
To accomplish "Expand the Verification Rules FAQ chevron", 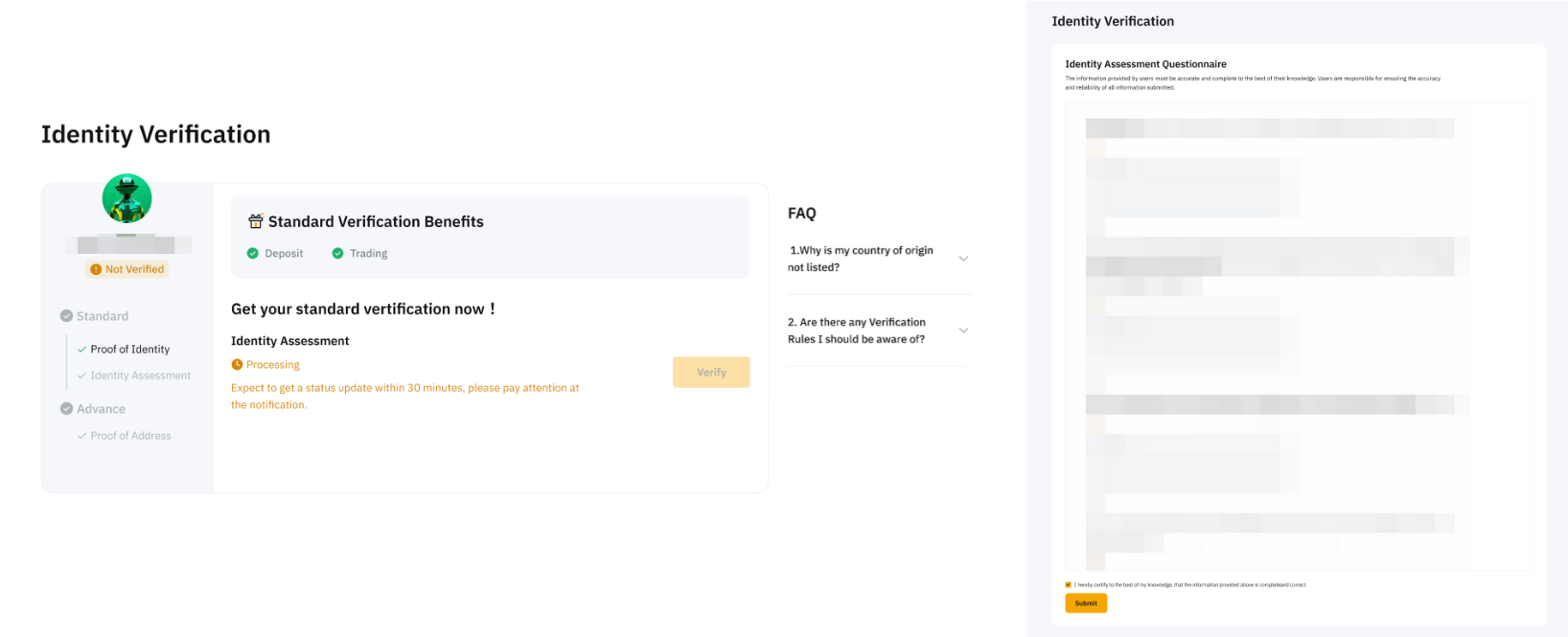I will [963, 330].
